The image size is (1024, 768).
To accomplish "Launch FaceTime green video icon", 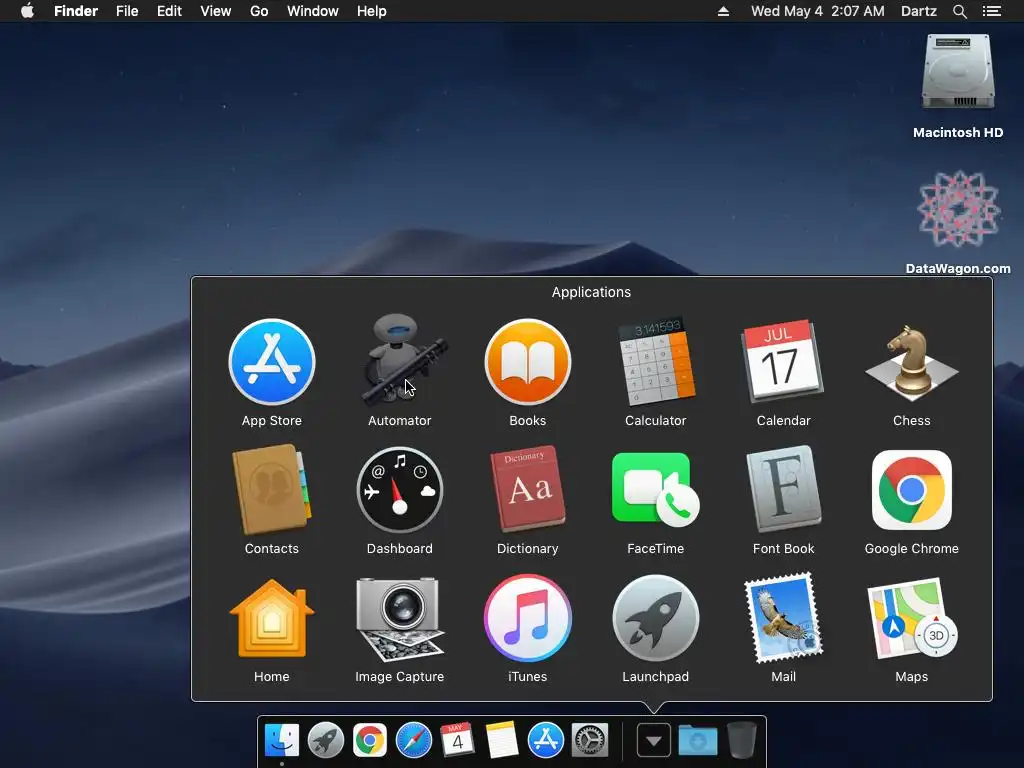I will pos(656,490).
